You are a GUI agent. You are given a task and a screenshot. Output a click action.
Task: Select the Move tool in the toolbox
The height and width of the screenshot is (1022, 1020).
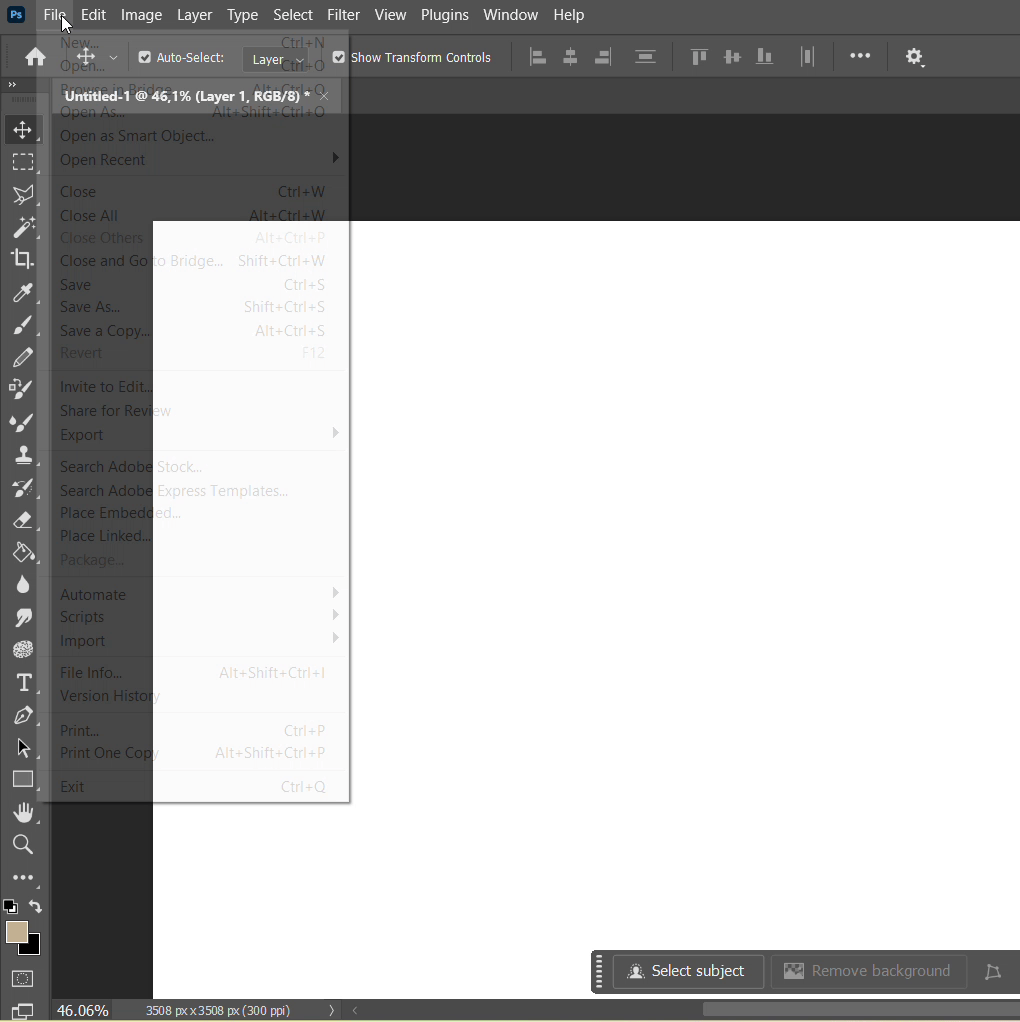click(23, 130)
